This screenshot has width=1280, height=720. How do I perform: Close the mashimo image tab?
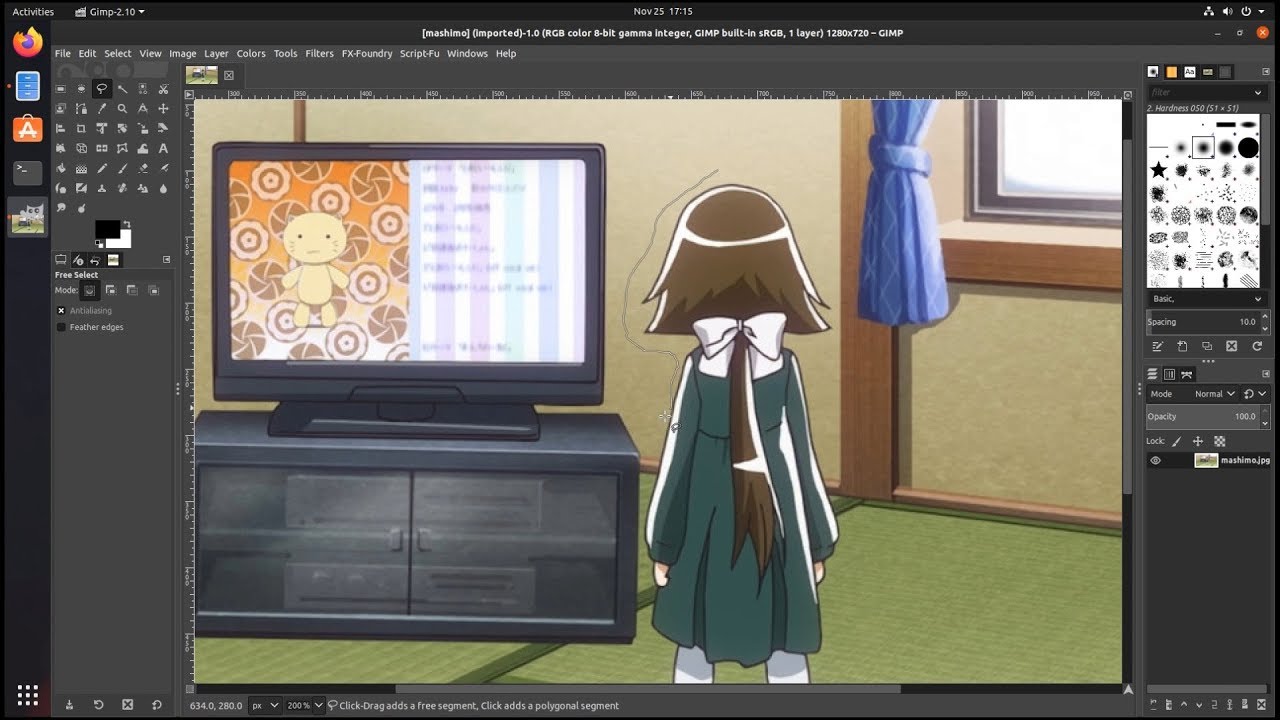tap(229, 75)
